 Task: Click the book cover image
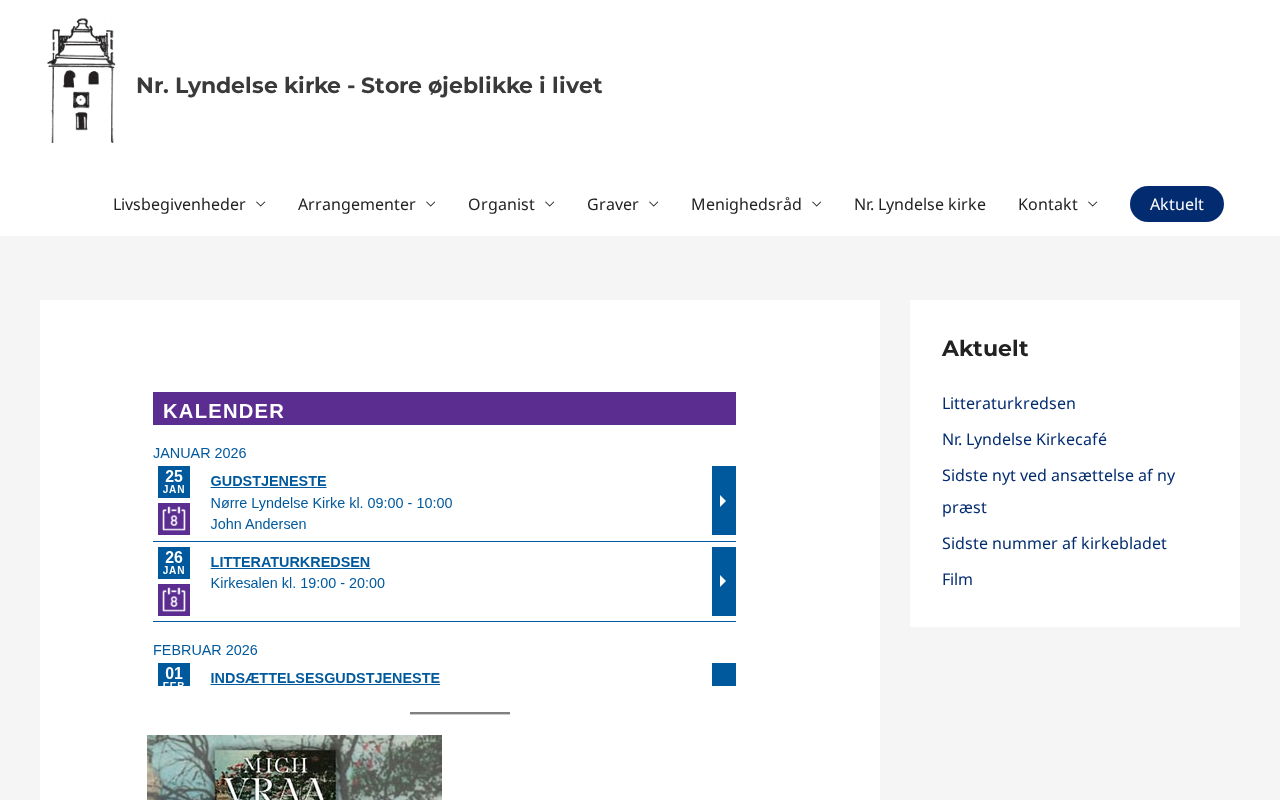294,768
